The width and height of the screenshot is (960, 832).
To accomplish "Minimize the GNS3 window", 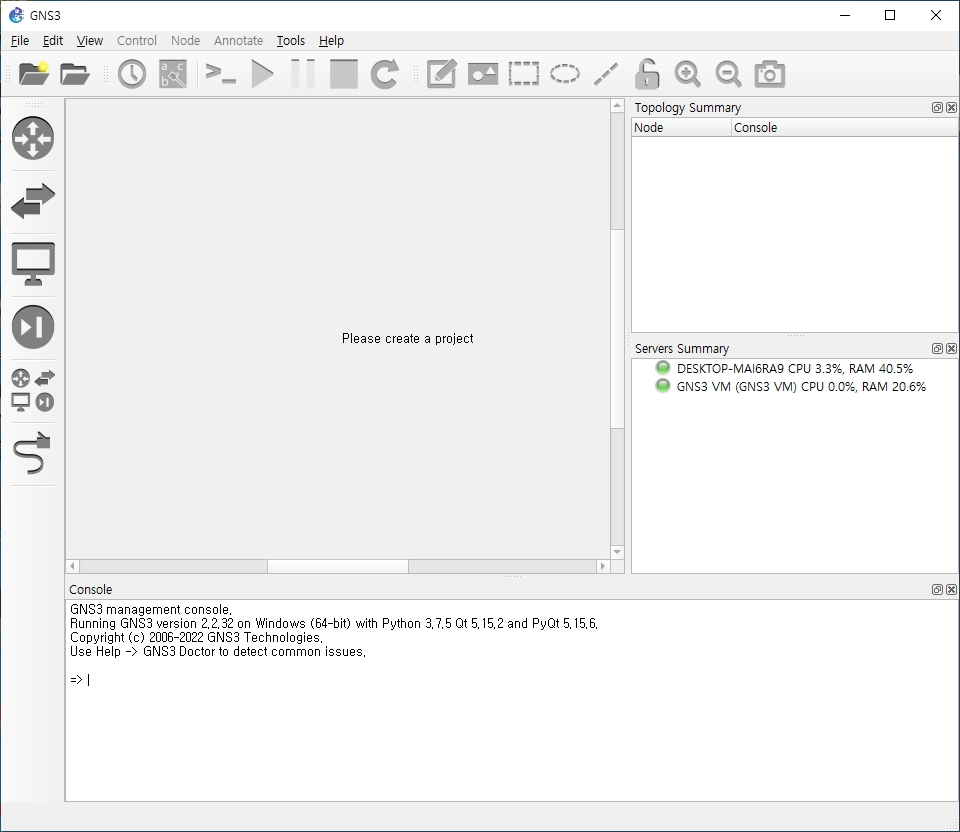I will [846, 15].
